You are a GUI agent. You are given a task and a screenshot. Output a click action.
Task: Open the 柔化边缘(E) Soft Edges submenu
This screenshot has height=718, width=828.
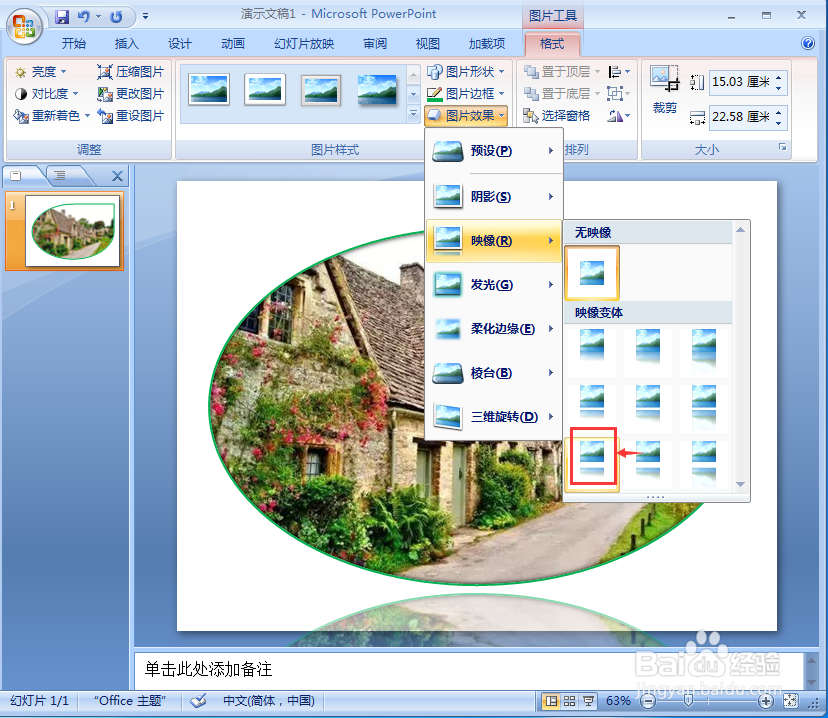(493, 329)
